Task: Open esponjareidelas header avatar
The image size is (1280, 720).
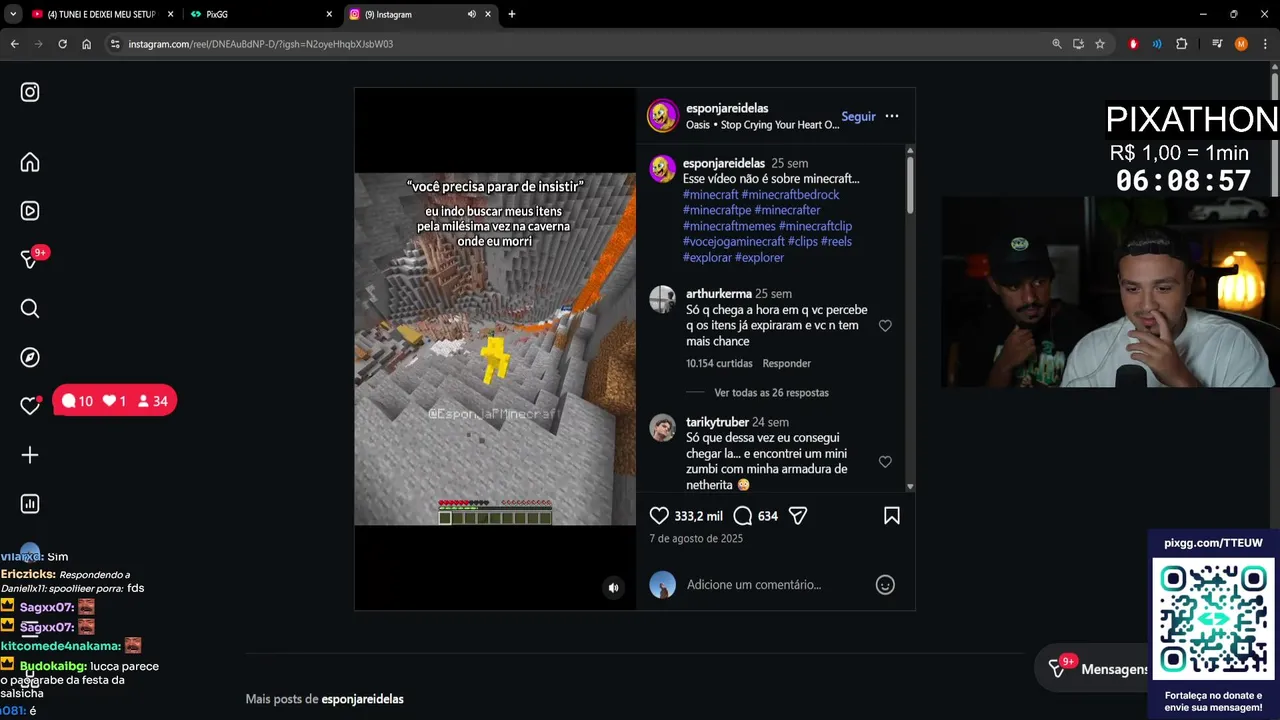Action: 662,116
